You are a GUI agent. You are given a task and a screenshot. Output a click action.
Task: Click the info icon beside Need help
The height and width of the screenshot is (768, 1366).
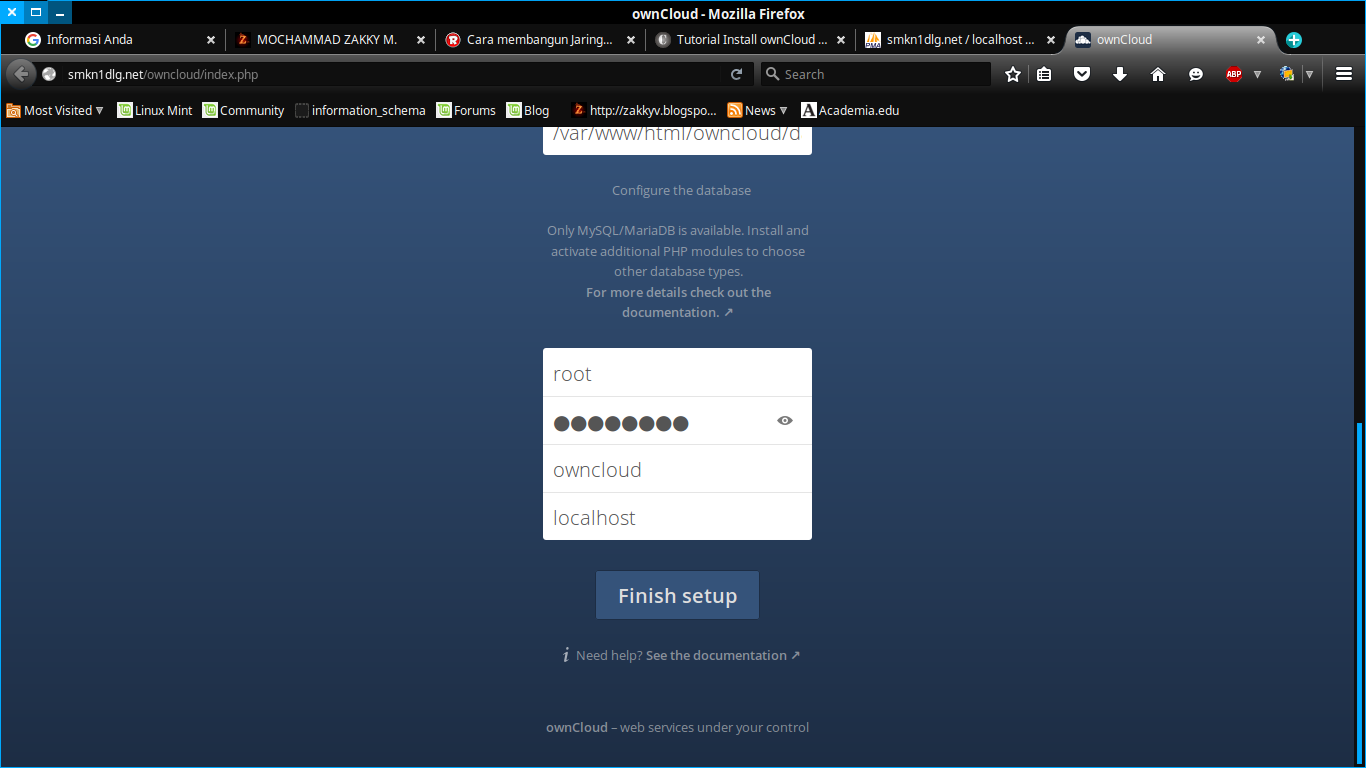click(566, 656)
